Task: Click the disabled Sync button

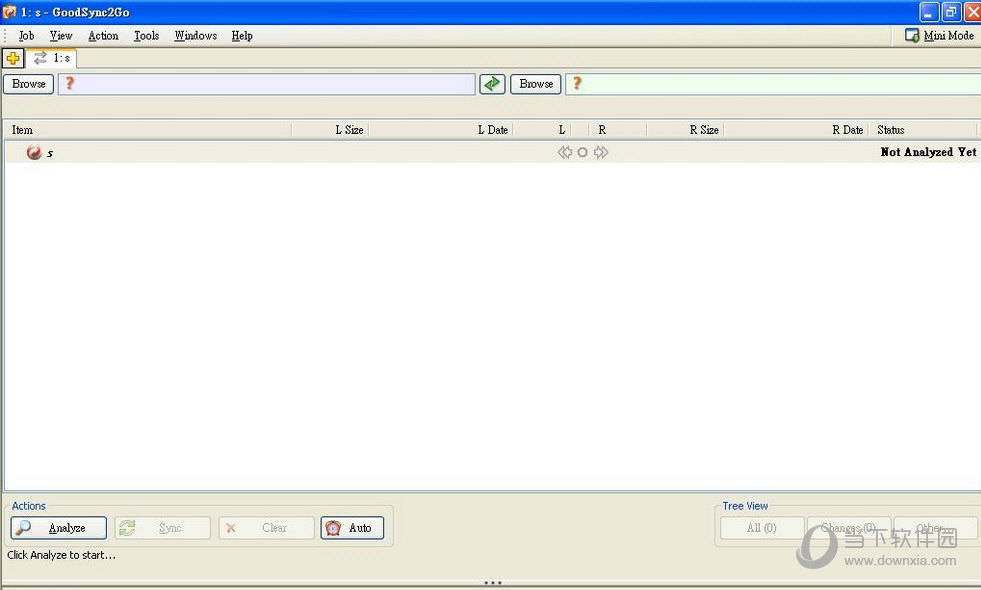Action: point(163,528)
